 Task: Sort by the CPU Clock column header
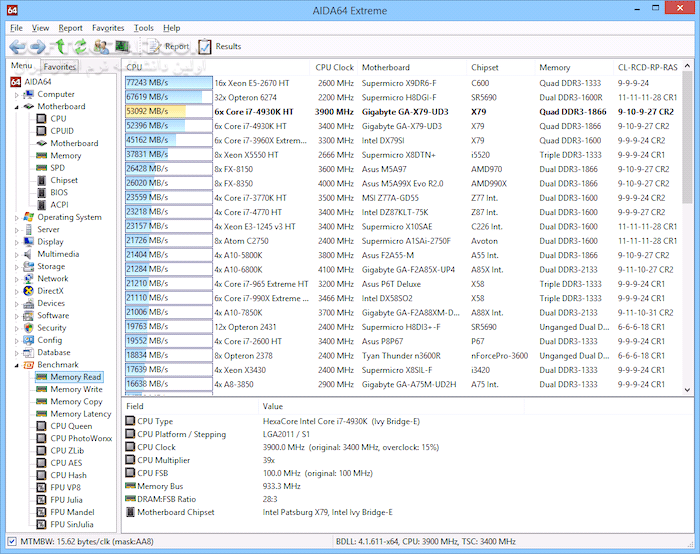coord(335,67)
